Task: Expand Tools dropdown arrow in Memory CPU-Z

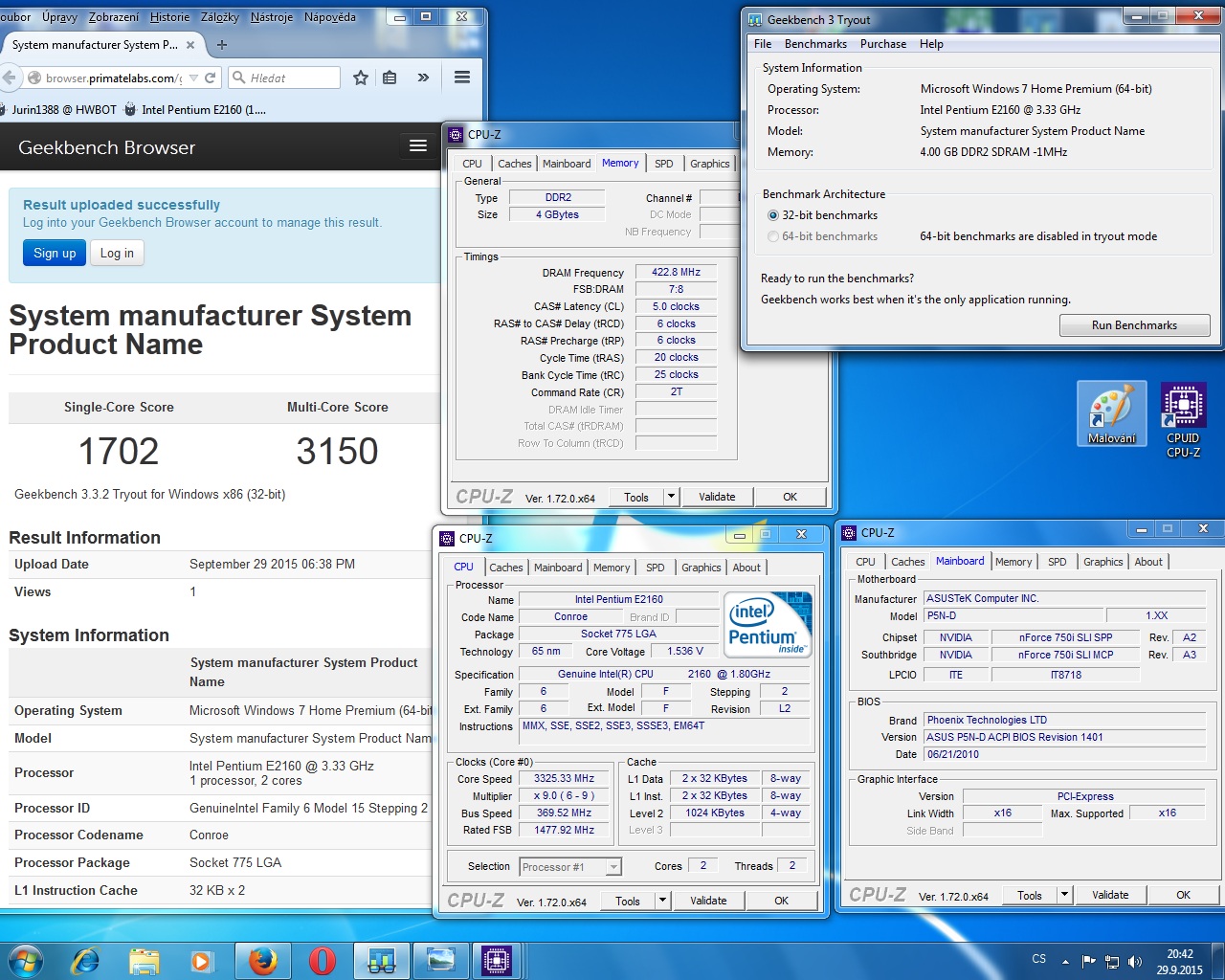Action: (671, 497)
